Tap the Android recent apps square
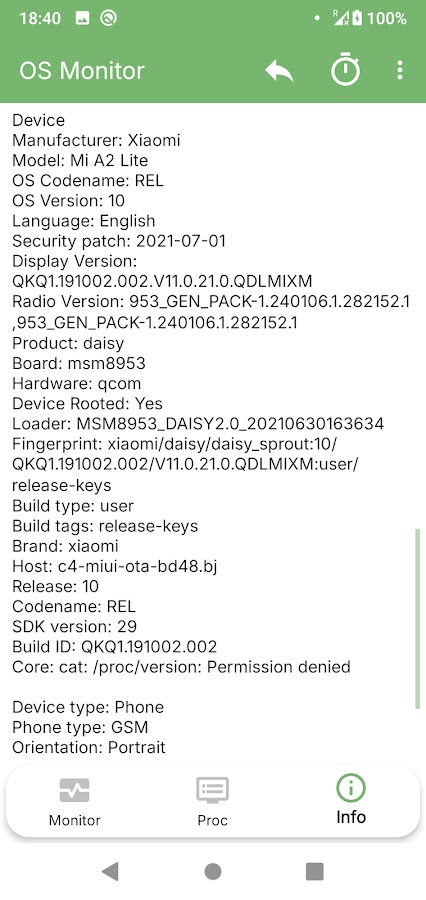This screenshot has width=426, height=900. click(x=315, y=871)
